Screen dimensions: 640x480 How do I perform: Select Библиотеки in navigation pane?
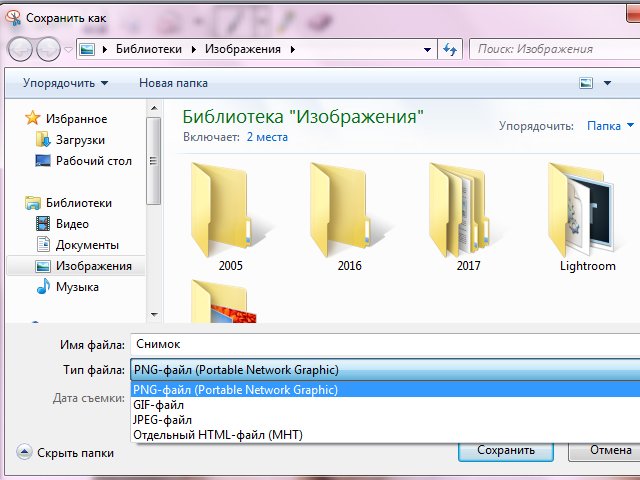pyautogui.click(x=79, y=203)
